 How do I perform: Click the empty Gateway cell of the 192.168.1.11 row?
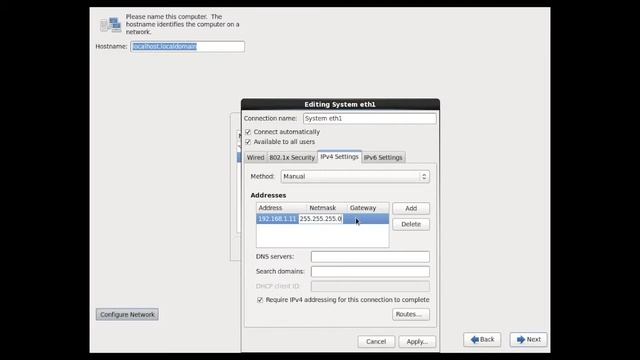(366, 219)
